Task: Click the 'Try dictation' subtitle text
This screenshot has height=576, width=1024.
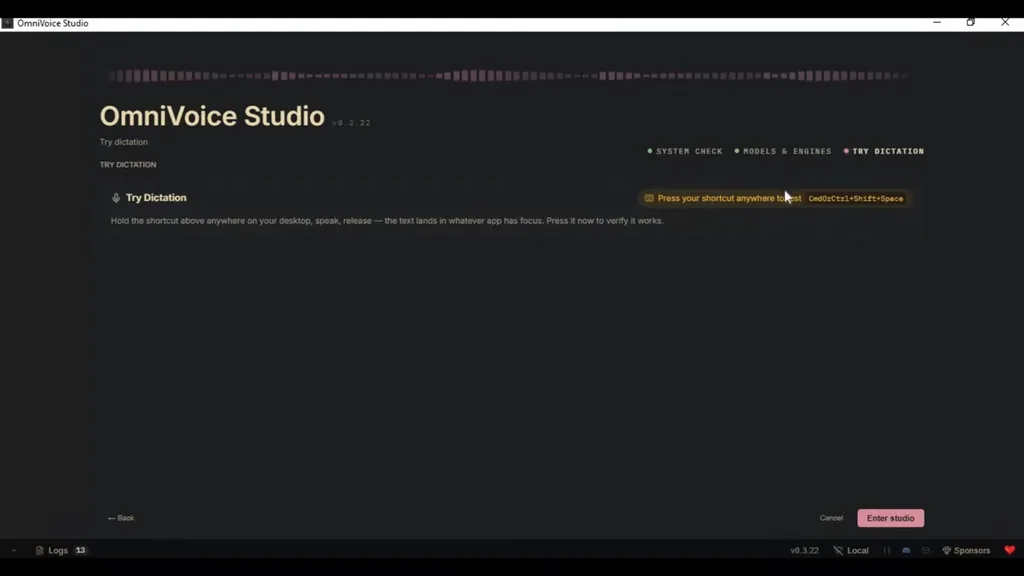Action: [x=123, y=142]
